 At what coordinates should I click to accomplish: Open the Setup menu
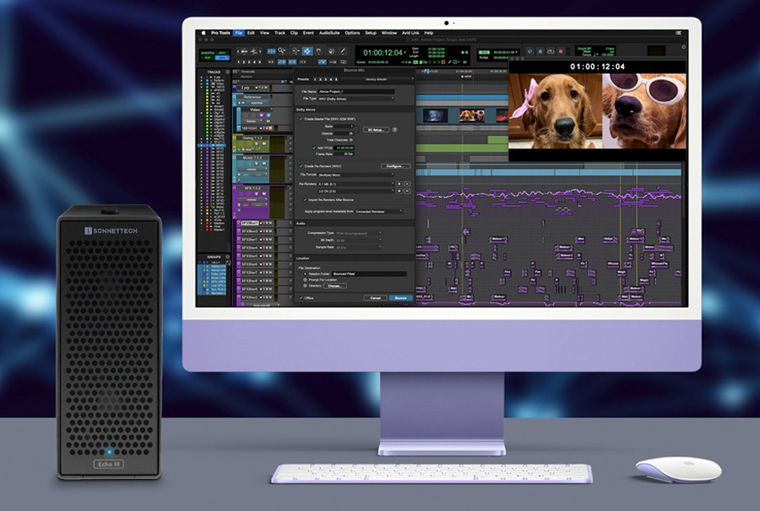[x=371, y=33]
